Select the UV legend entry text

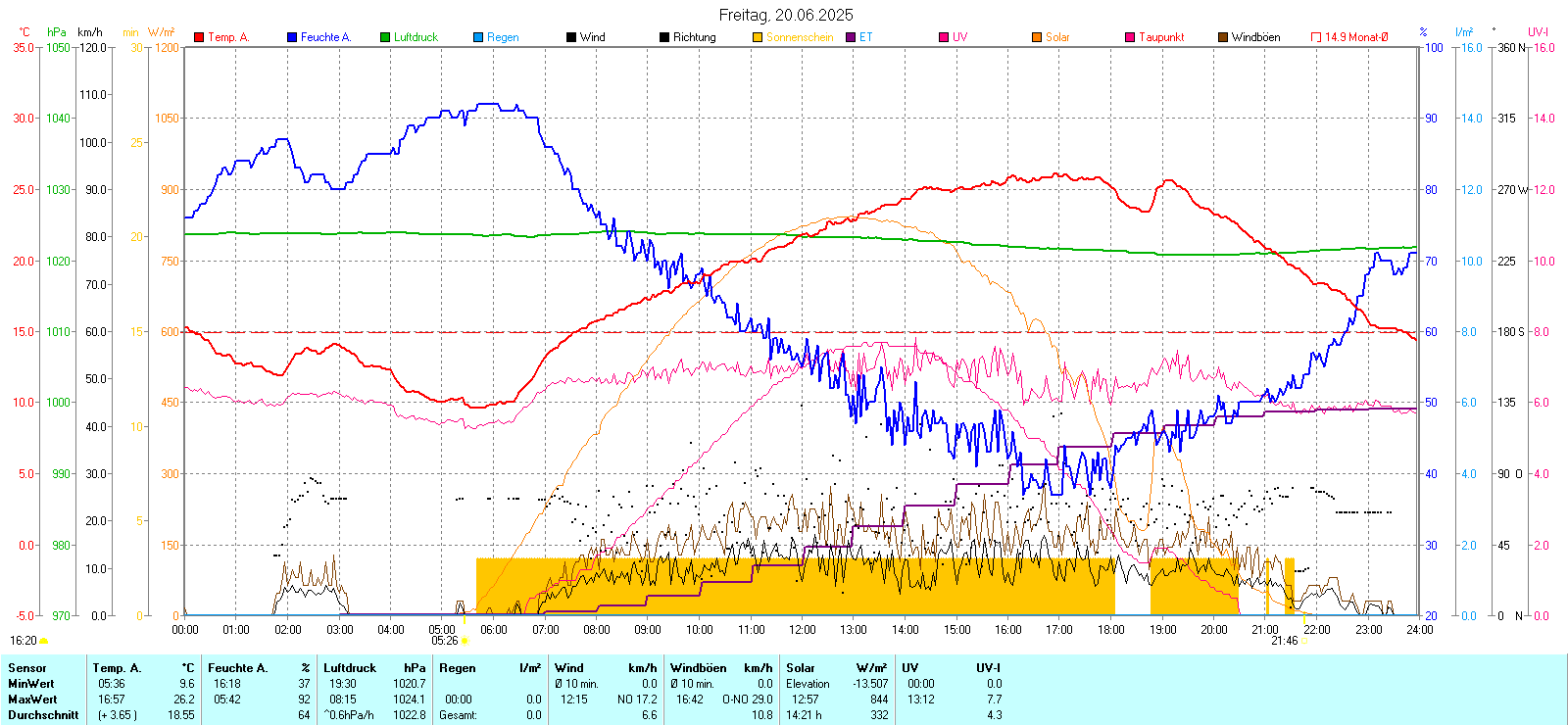coord(959,37)
